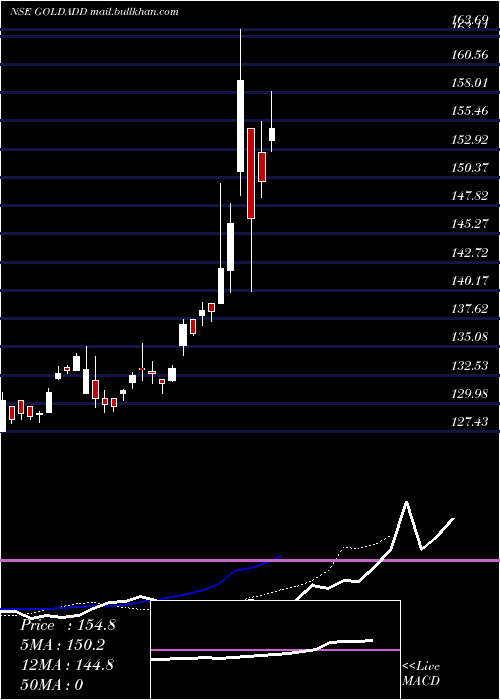
Task: Click the 142.72 price axis label
Action: 470,253
